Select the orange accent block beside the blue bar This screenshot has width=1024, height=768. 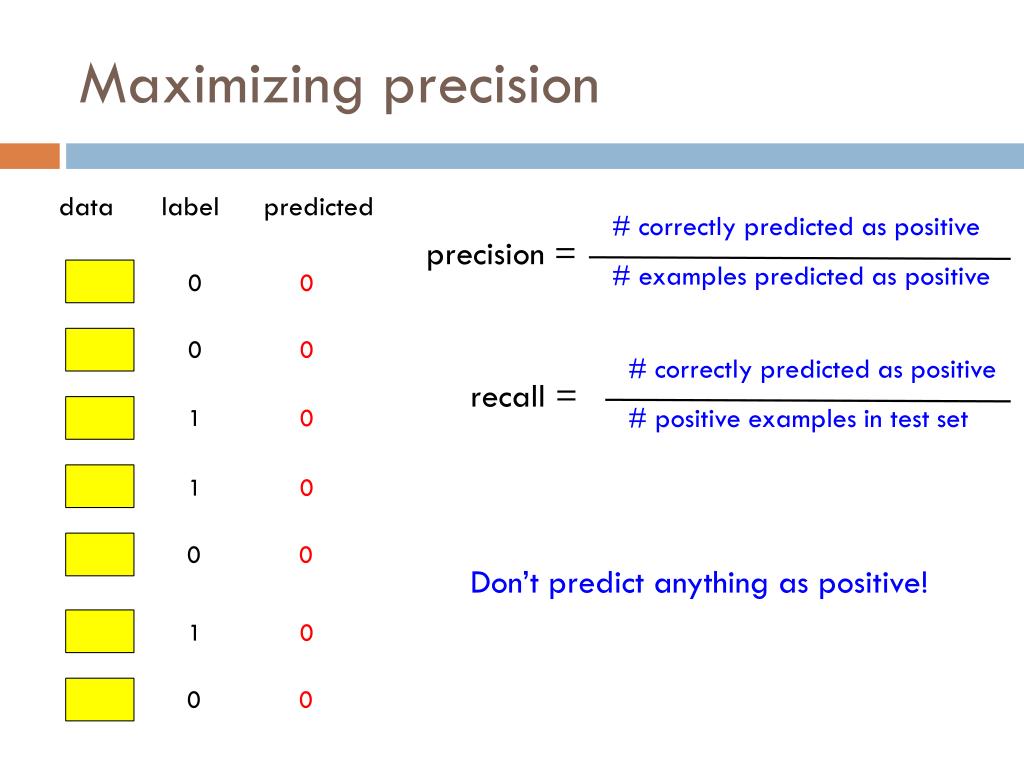point(29,156)
